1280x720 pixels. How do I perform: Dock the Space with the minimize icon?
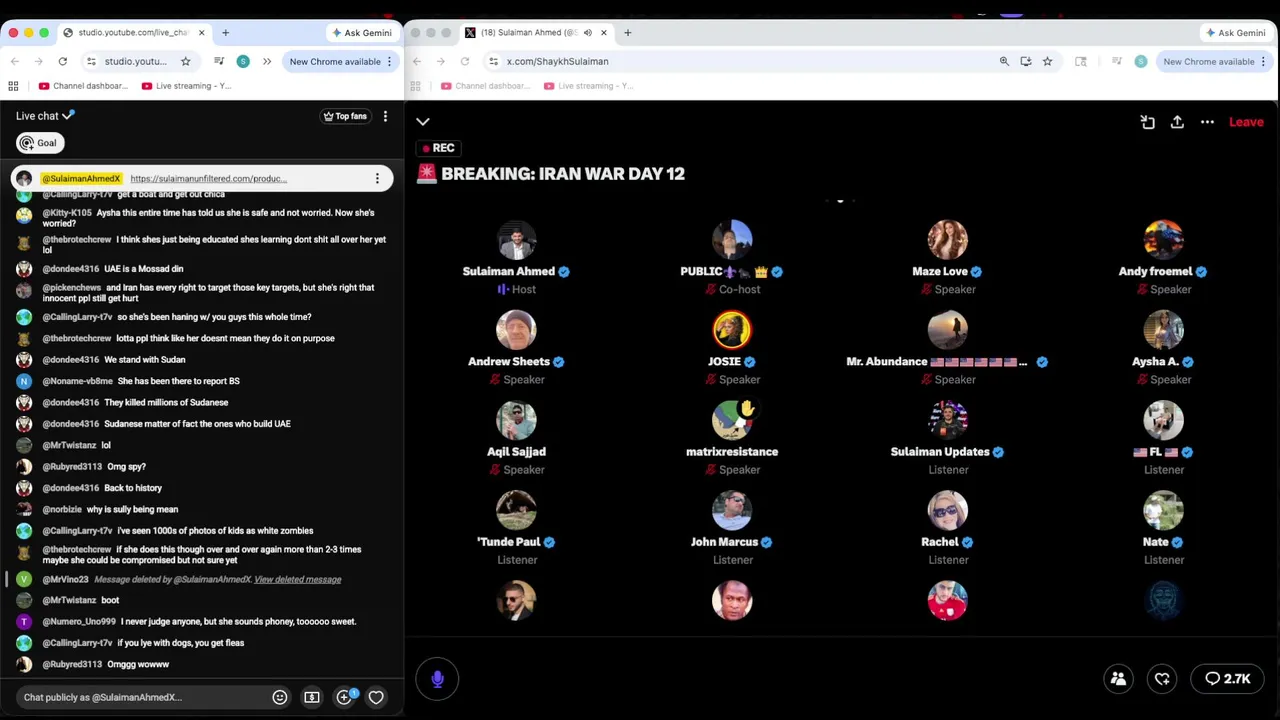click(1148, 122)
